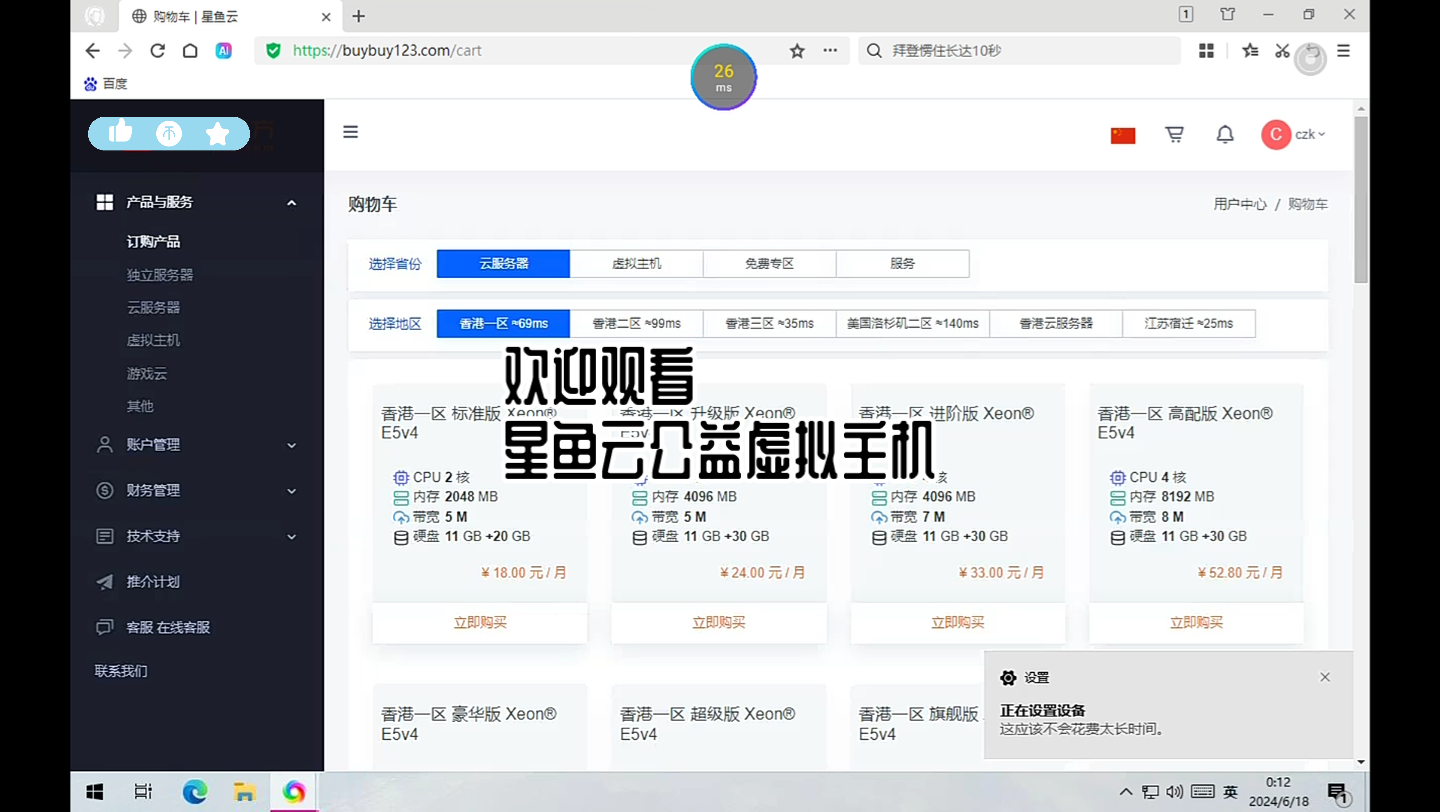Buy the ¥52.80 高配版 plan
This screenshot has width=1440, height=812.
tap(1197, 622)
